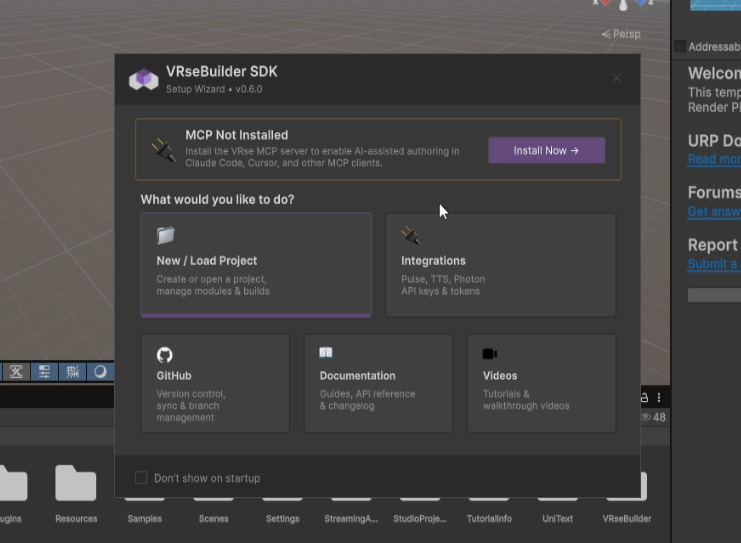Click the grid snapping toolbar icon
Image resolution: width=741 pixels, height=543 pixels.
72,371
